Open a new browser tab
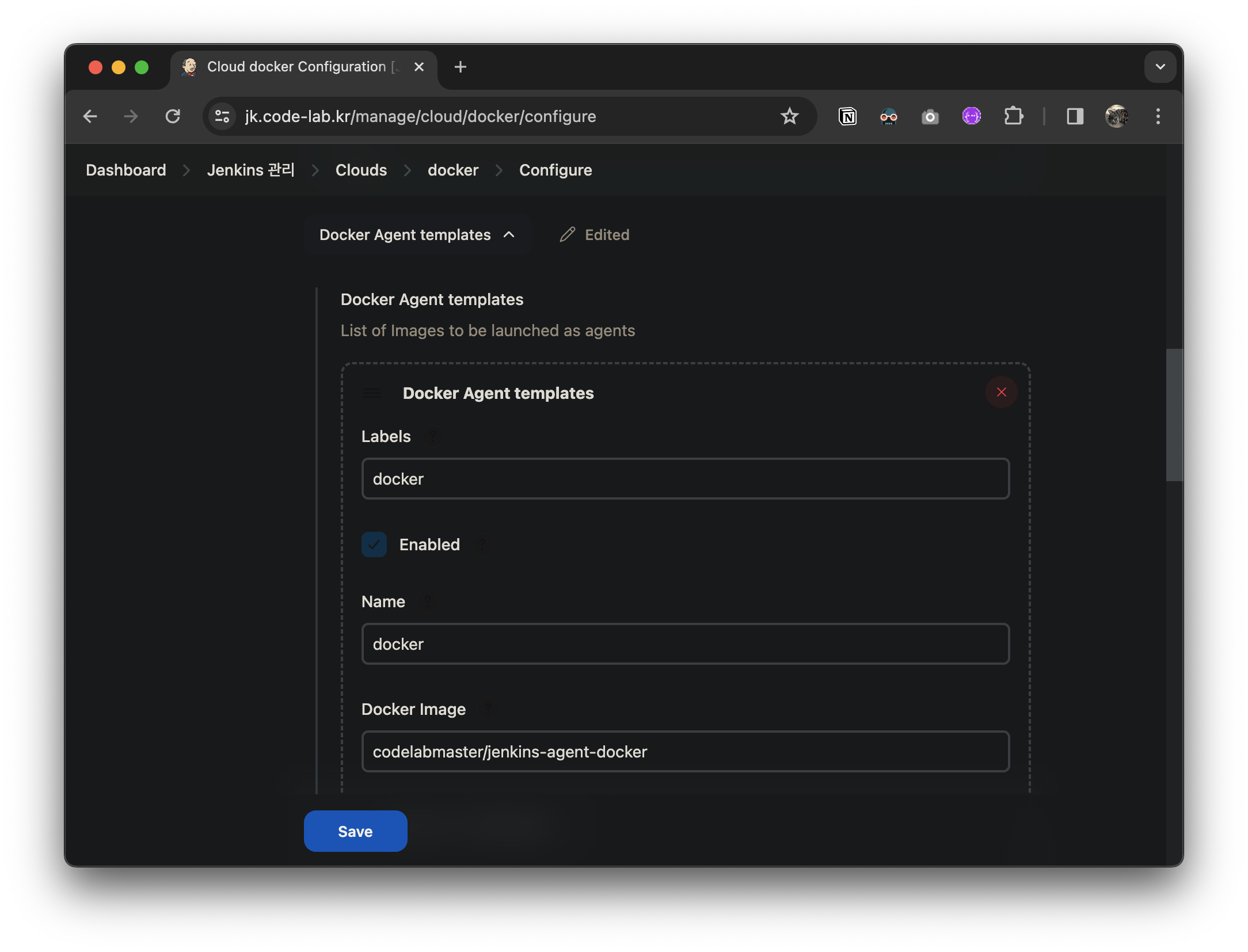Screen dimensions: 1248x952 (460, 67)
